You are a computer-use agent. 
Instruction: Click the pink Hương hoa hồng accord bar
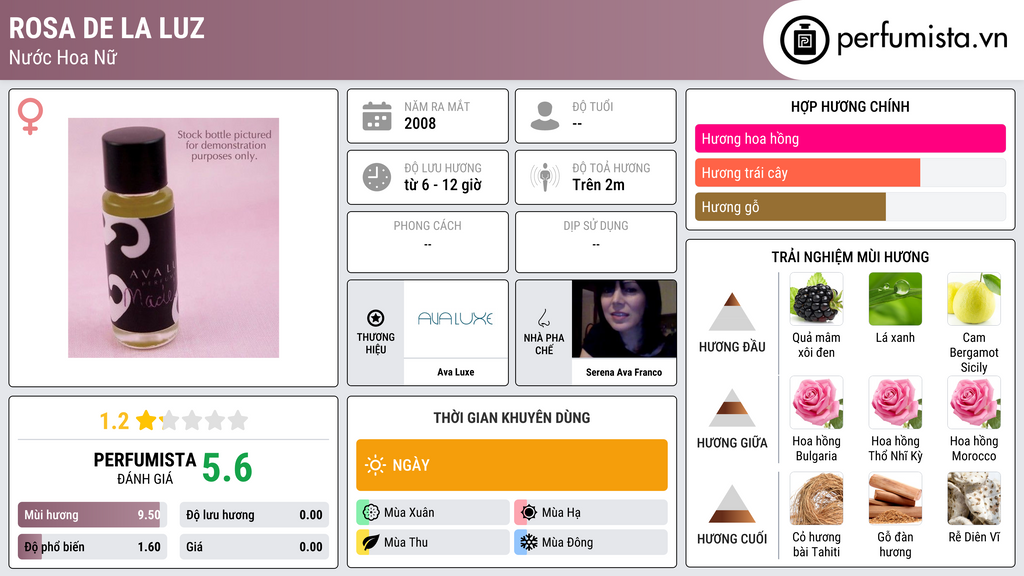tap(850, 138)
